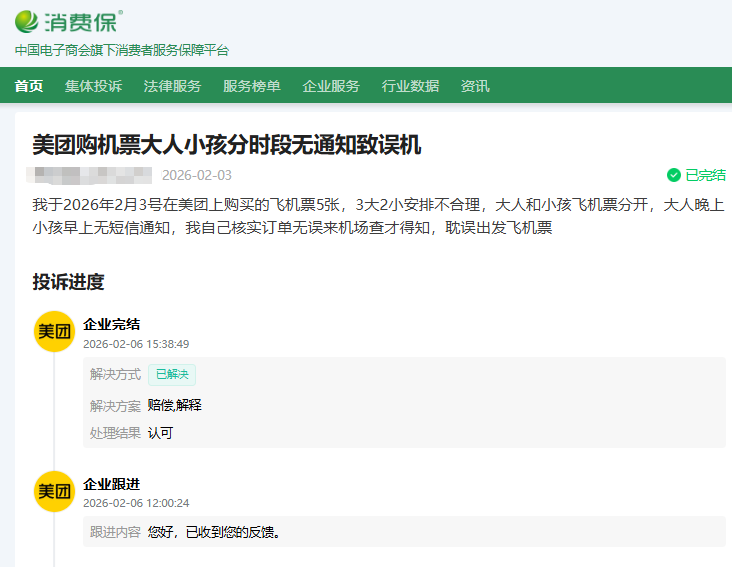The image size is (732, 567).
Task: Click the green checkmark 已完结 status icon
Action: 674,175
